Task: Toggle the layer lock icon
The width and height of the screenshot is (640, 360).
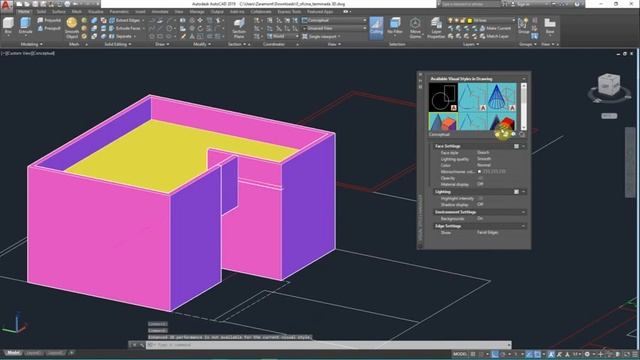Action: 463,20
